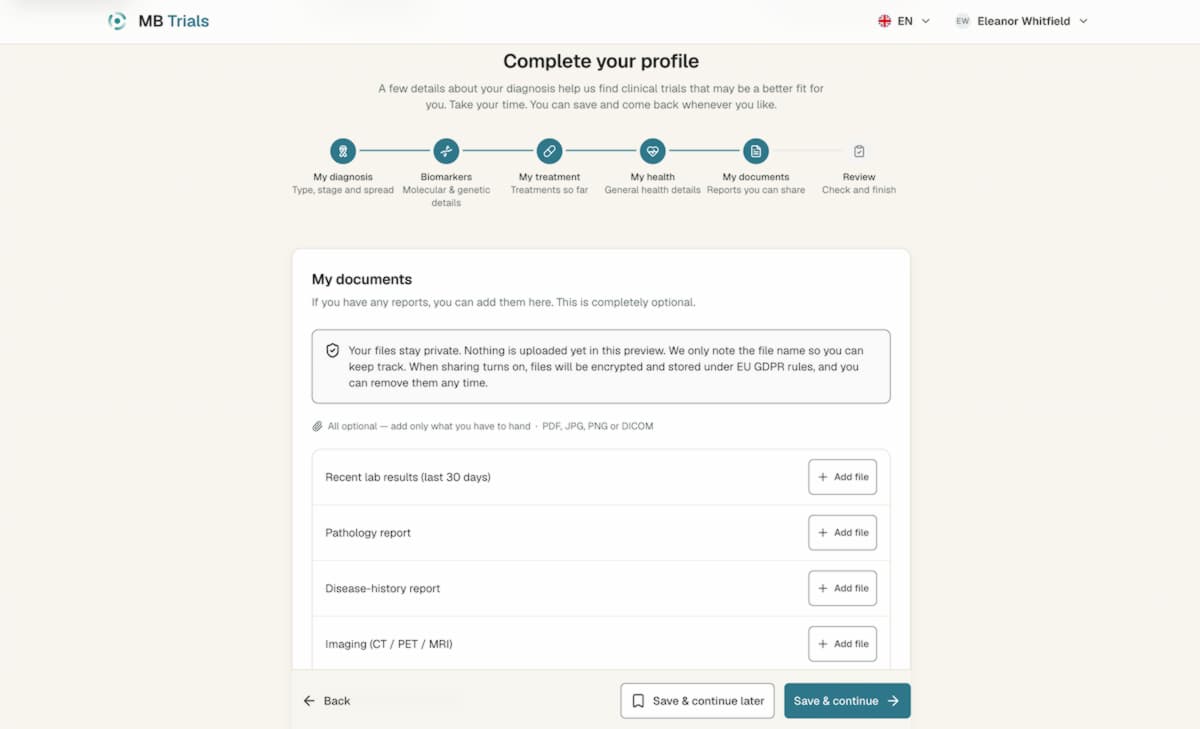Add file for Pathology report
The height and width of the screenshot is (729, 1200).
tap(843, 533)
